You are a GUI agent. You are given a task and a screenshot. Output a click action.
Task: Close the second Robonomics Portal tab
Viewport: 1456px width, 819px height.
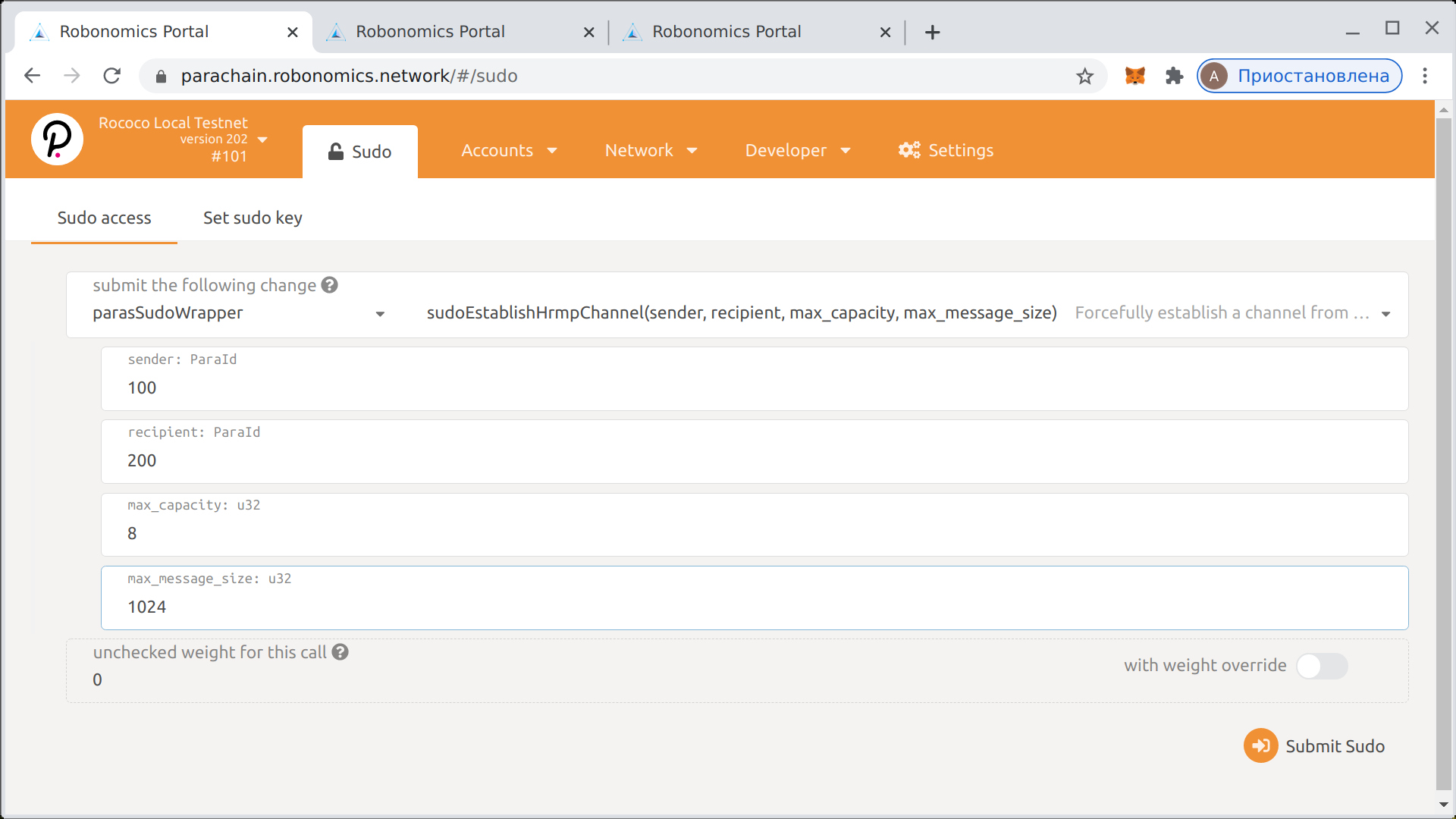point(588,32)
